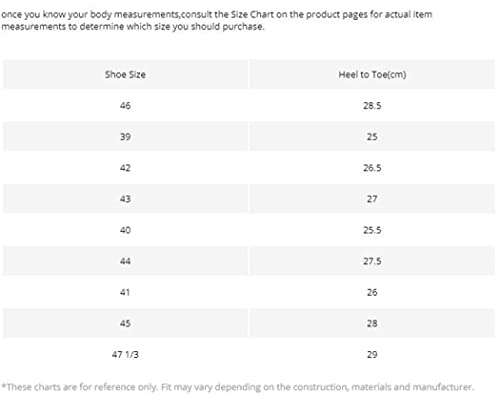Click the Heel to Toe(cm) column header
This screenshot has width=500, height=396.
[372, 74]
